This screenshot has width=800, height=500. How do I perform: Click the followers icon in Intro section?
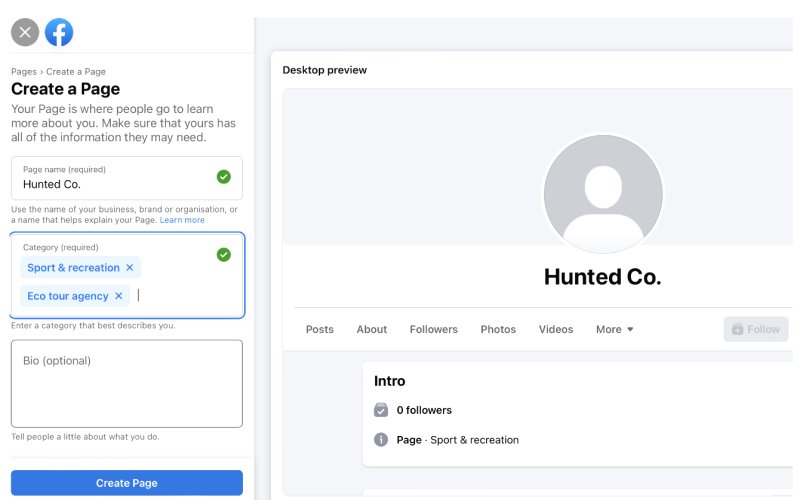tap(380, 410)
